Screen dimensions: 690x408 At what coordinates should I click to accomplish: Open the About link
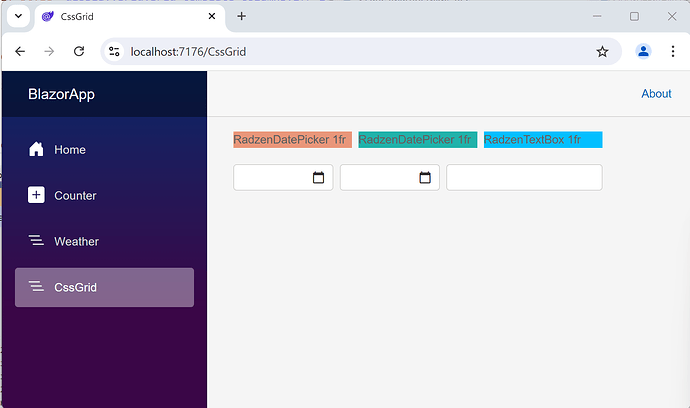click(656, 94)
